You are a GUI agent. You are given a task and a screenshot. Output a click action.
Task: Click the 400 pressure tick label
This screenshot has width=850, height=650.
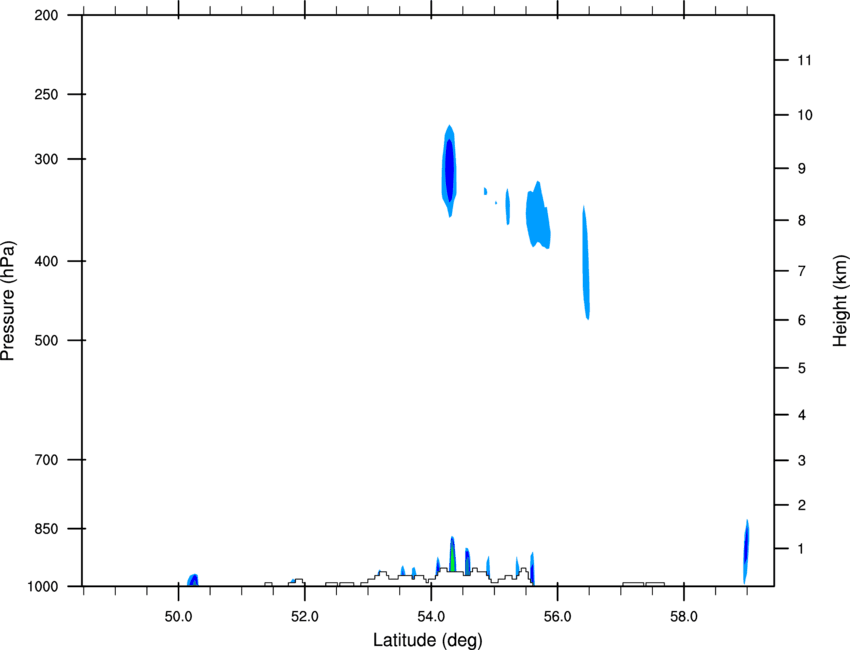(x=46, y=261)
